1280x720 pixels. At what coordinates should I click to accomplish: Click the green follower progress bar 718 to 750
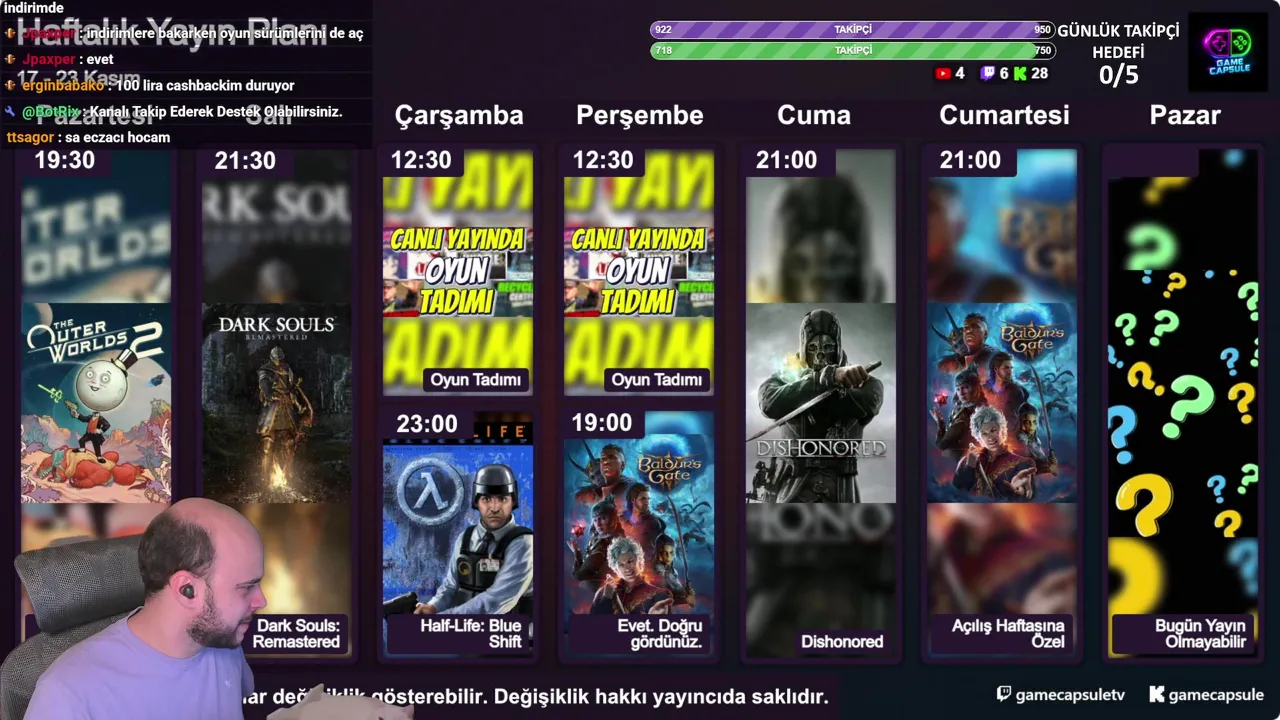click(852, 50)
